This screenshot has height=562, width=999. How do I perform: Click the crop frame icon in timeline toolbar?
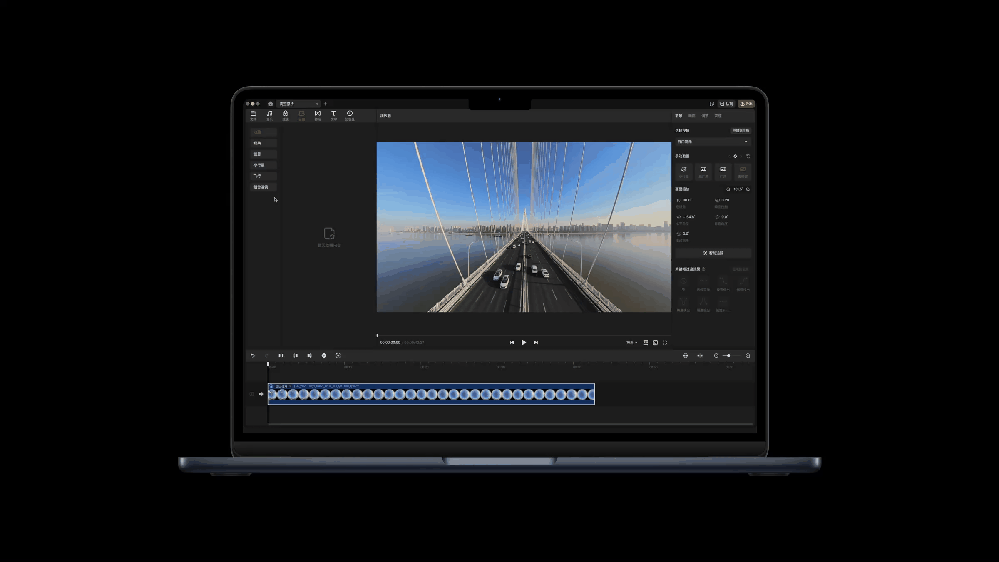point(338,356)
